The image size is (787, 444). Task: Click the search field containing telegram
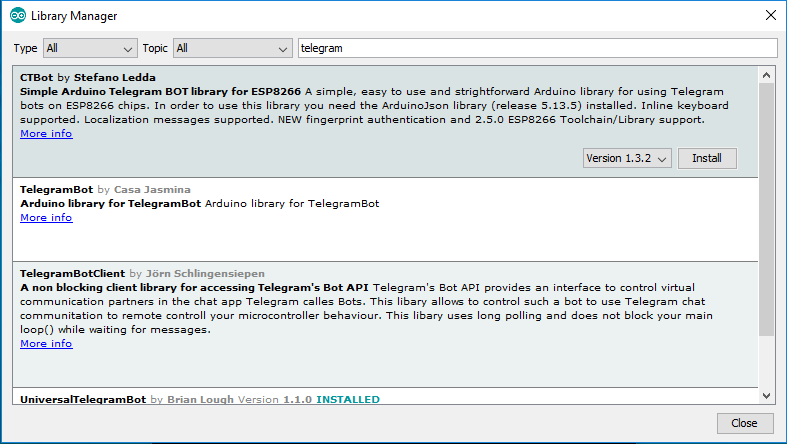pos(538,48)
